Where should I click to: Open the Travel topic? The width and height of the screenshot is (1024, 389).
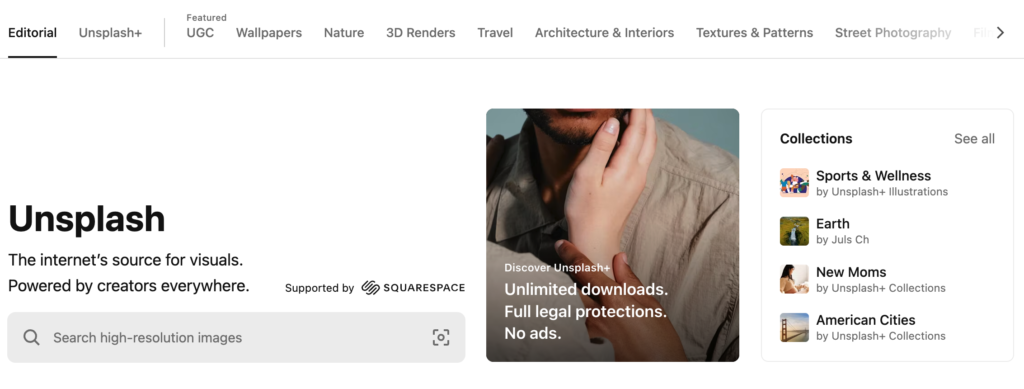(x=495, y=33)
